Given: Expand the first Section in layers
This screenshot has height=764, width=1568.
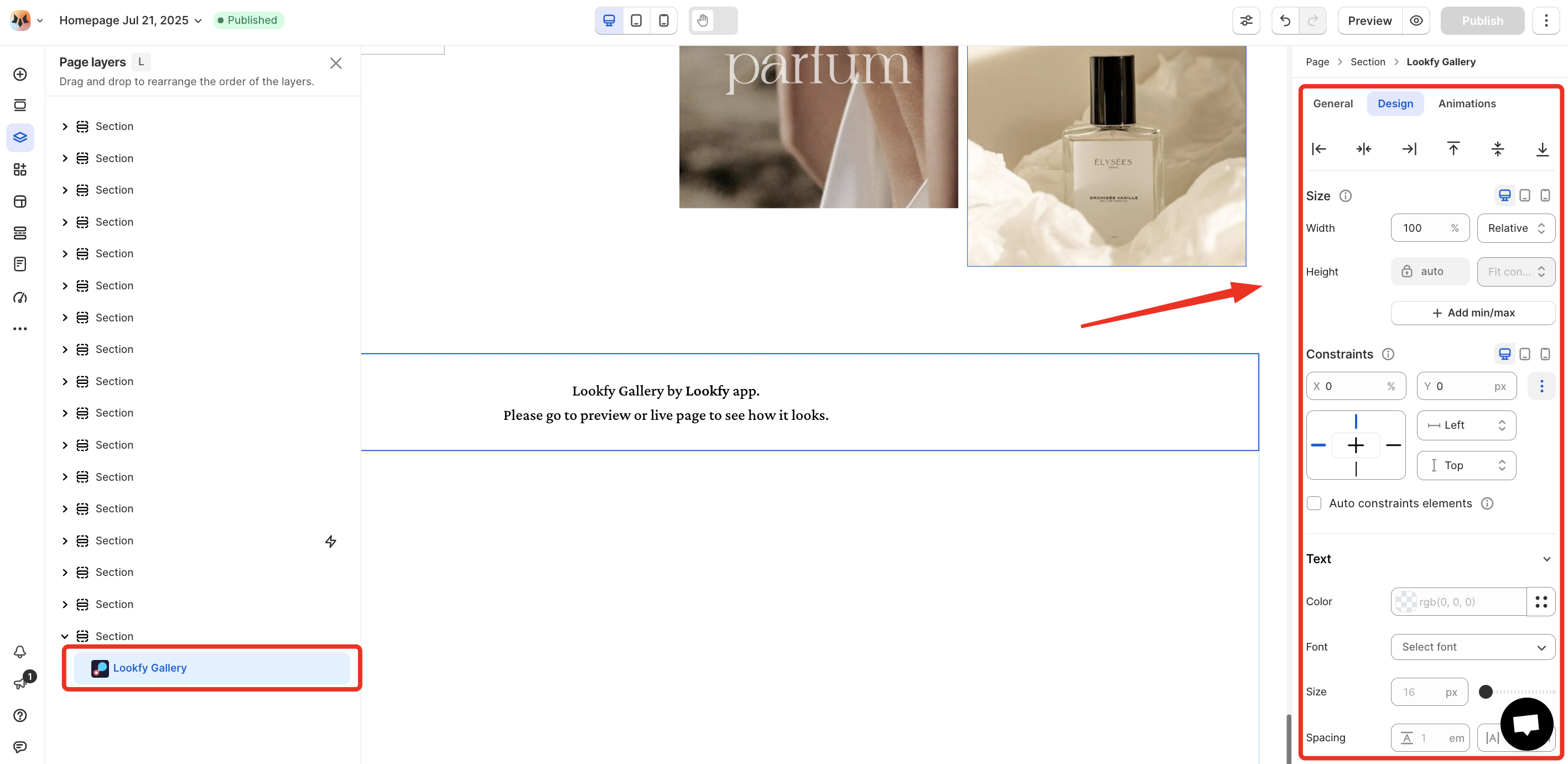Looking at the screenshot, I should pyautogui.click(x=65, y=127).
